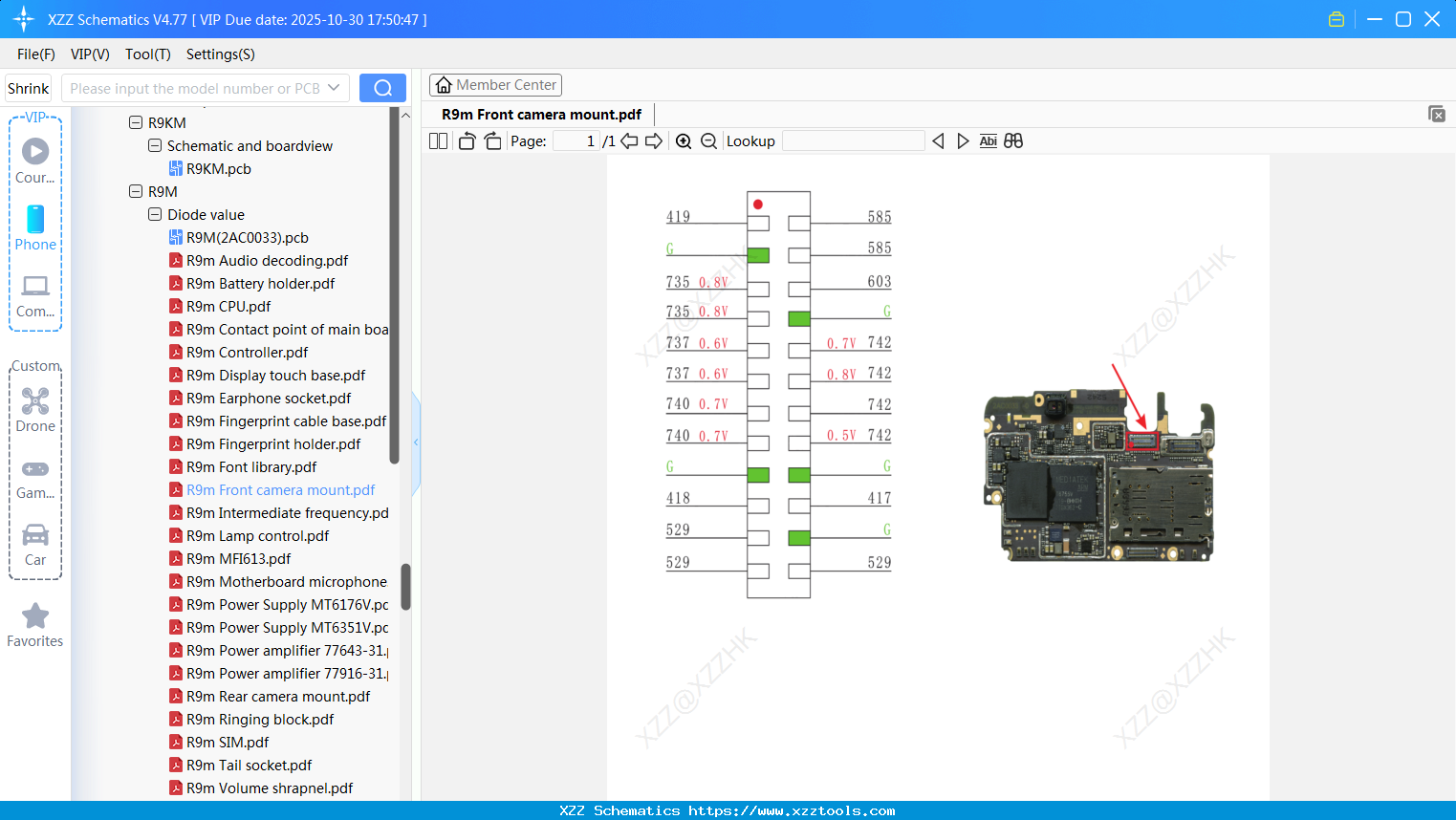Collapse the R9KM tree node
The width and height of the screenshot is (1456, 820).
click(x=136, y=123)
